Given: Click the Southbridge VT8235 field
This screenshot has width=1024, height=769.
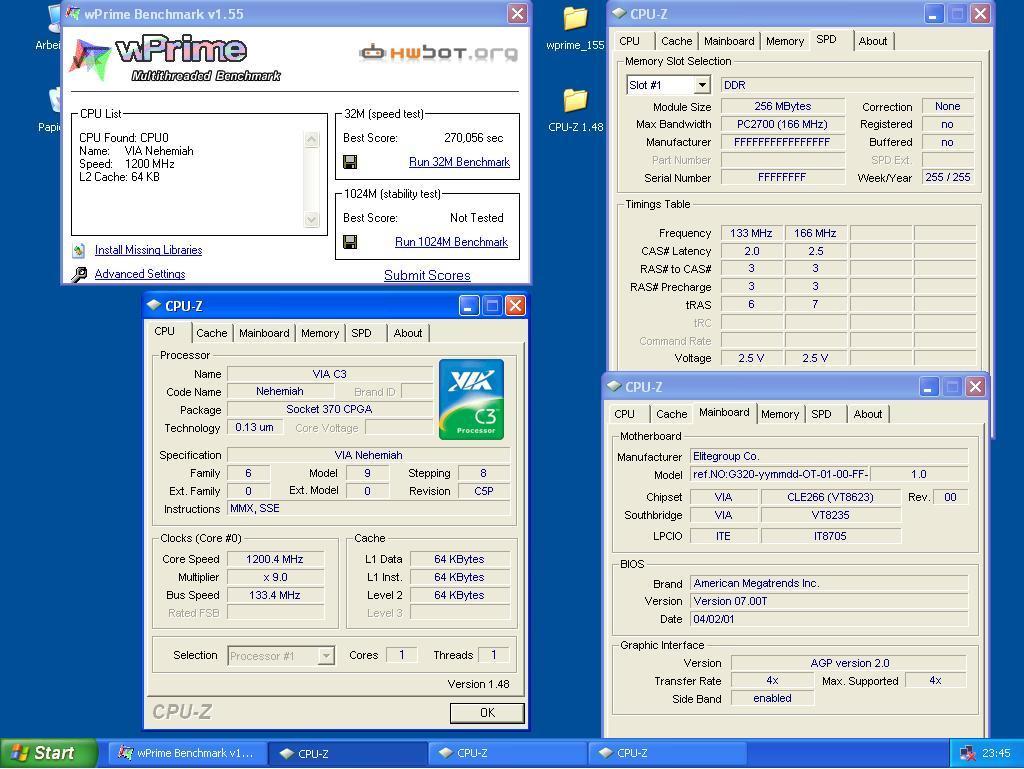Looking at the screenshot, I should click(831, 515).
